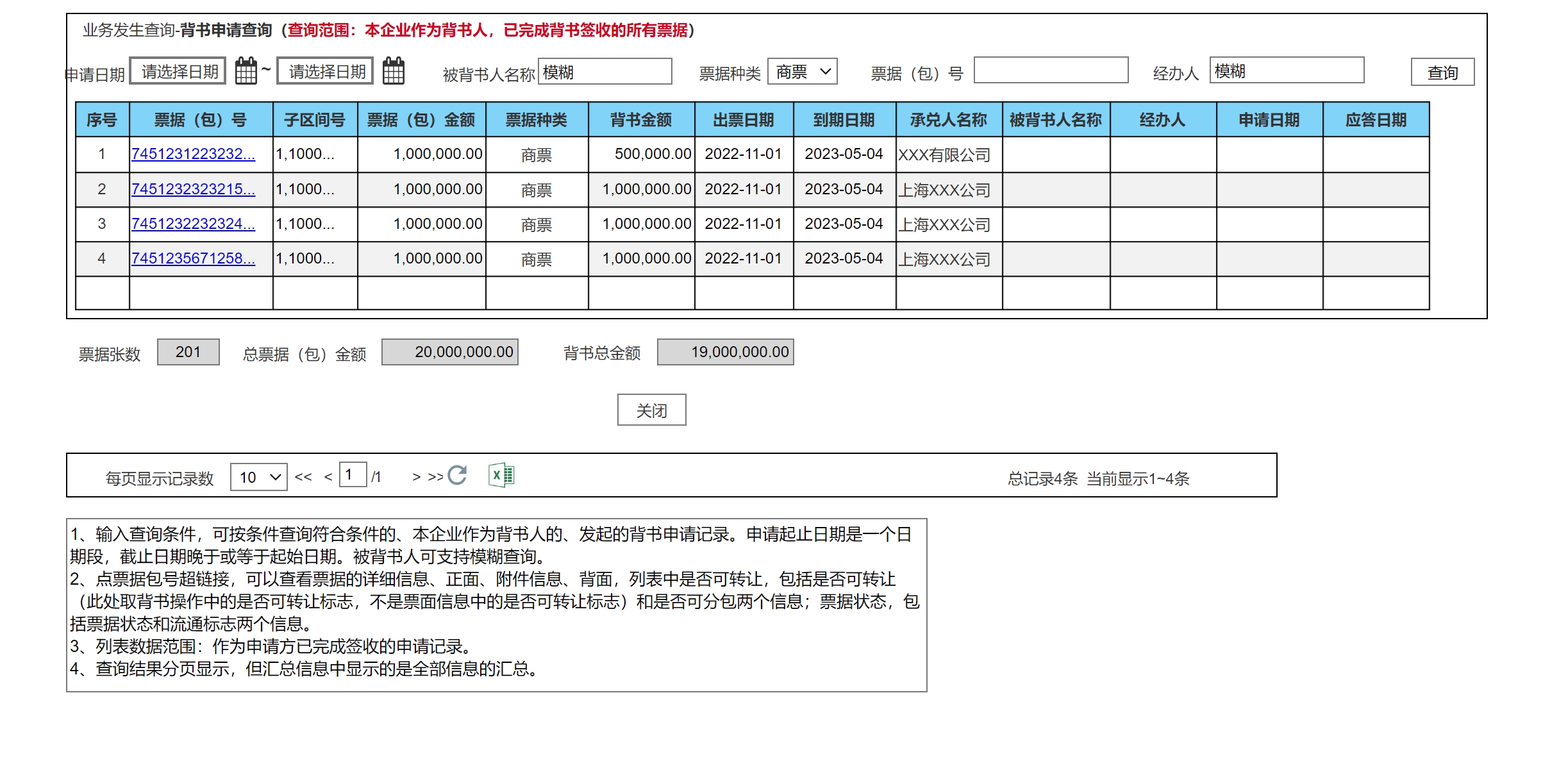Screen dimensions: 1568x777
Task: Click the 票据（包）金额 column header
Action: (422, 119)
